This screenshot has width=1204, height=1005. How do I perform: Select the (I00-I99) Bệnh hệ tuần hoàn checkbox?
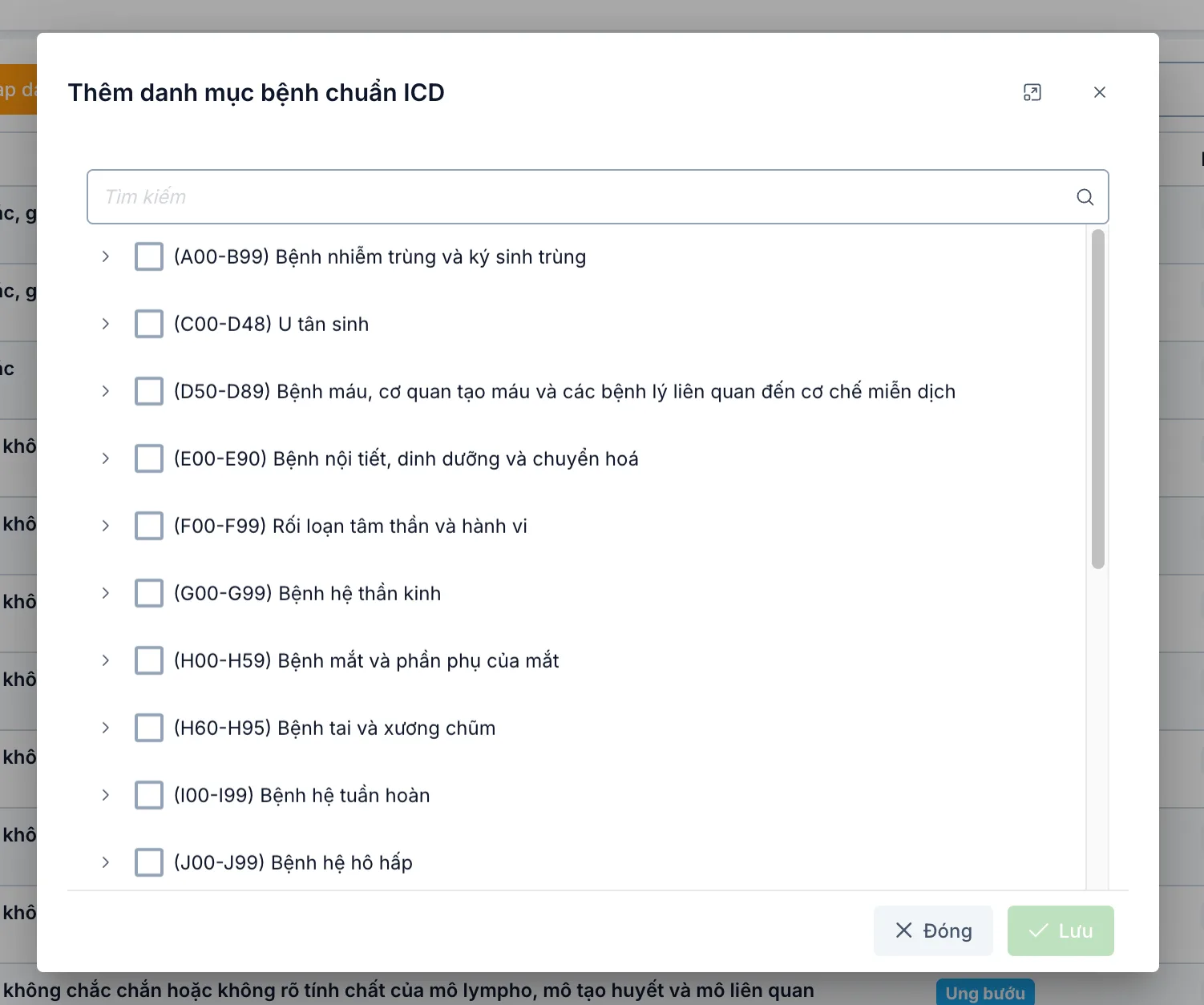[x=149, y=795]
